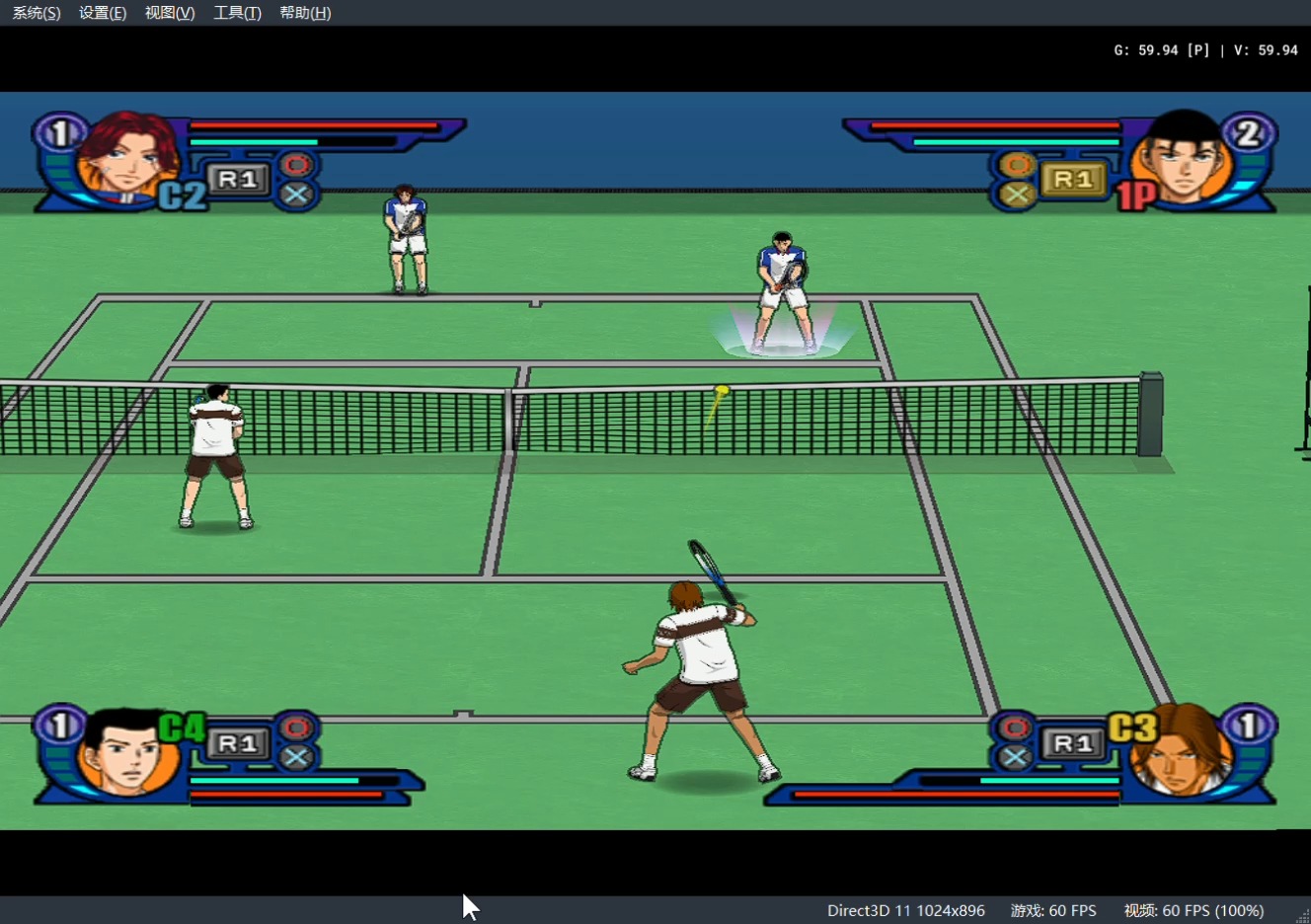The image size is (1311, 924).
Task: Click the gold circle icon in 1P HUD
Action: pyautogui.click(x=1017, y=164)
